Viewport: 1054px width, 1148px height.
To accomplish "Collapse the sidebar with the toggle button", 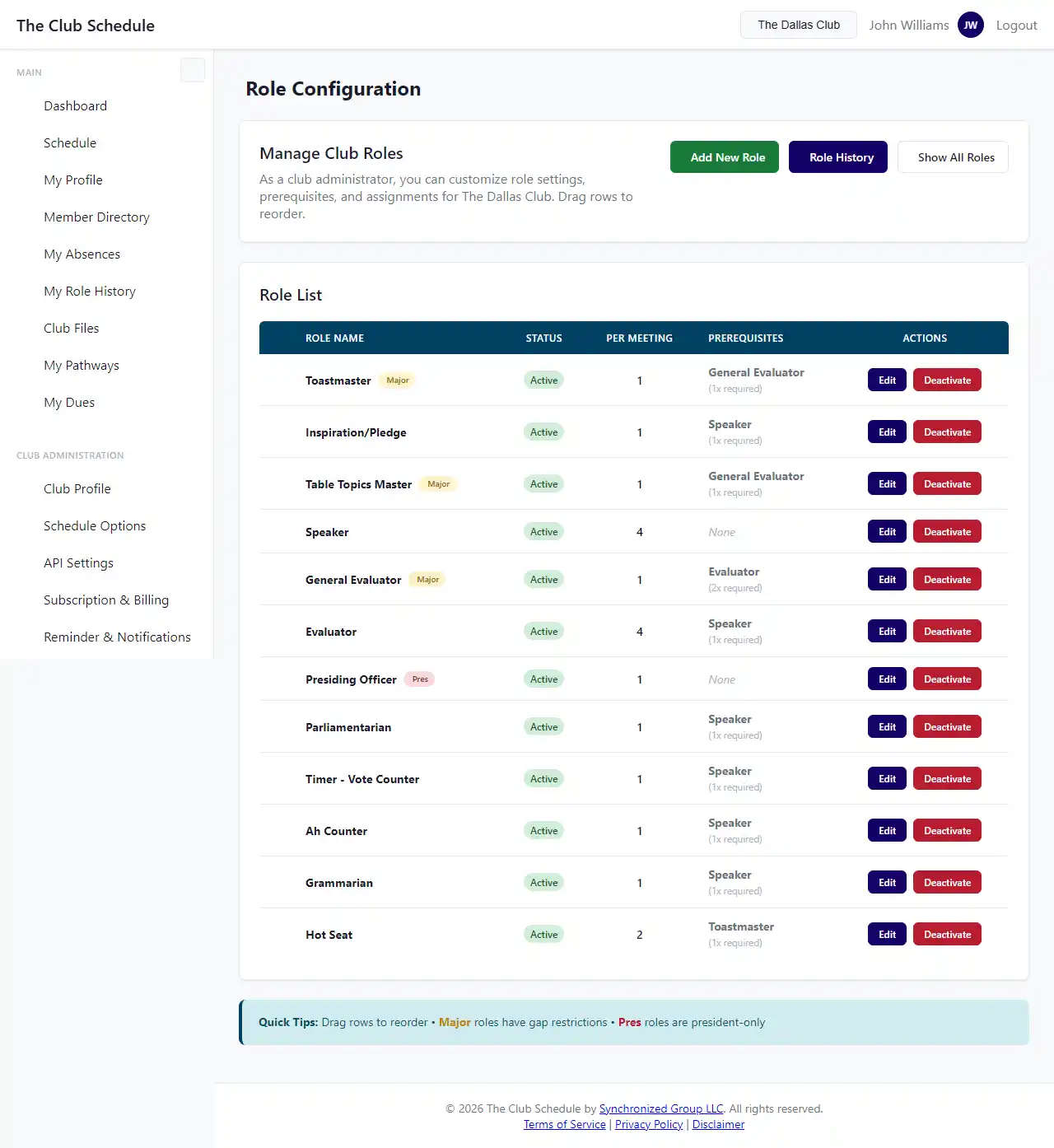I will (x=192, y=71).
